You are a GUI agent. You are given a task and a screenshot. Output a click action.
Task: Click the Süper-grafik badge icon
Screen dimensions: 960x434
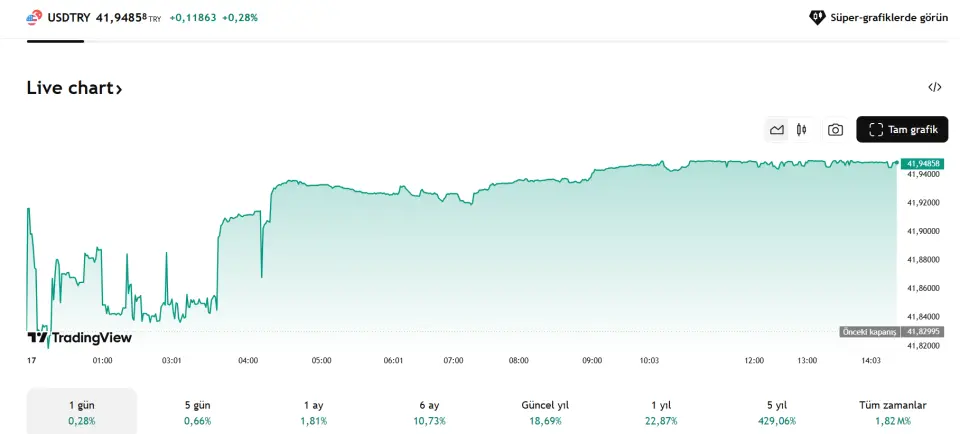pos(817,17)
